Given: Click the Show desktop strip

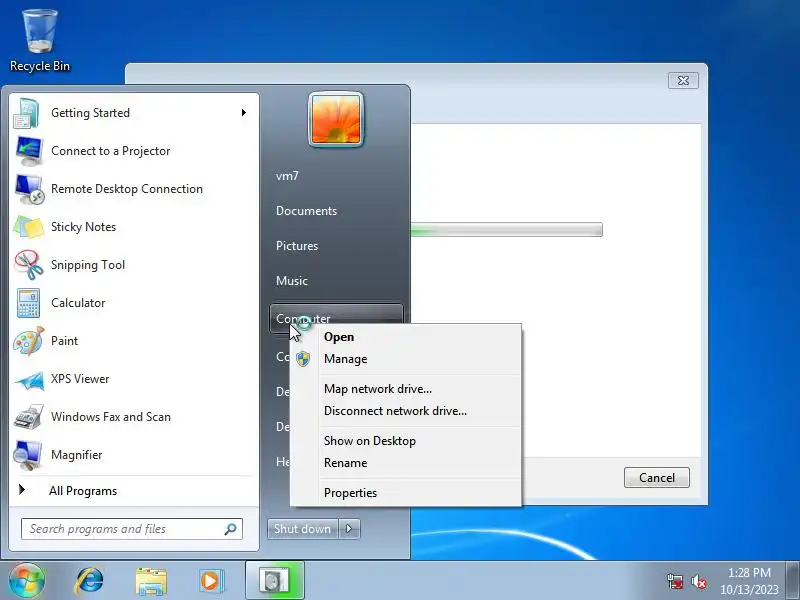Looking at the screenshot, I should 793,581.
